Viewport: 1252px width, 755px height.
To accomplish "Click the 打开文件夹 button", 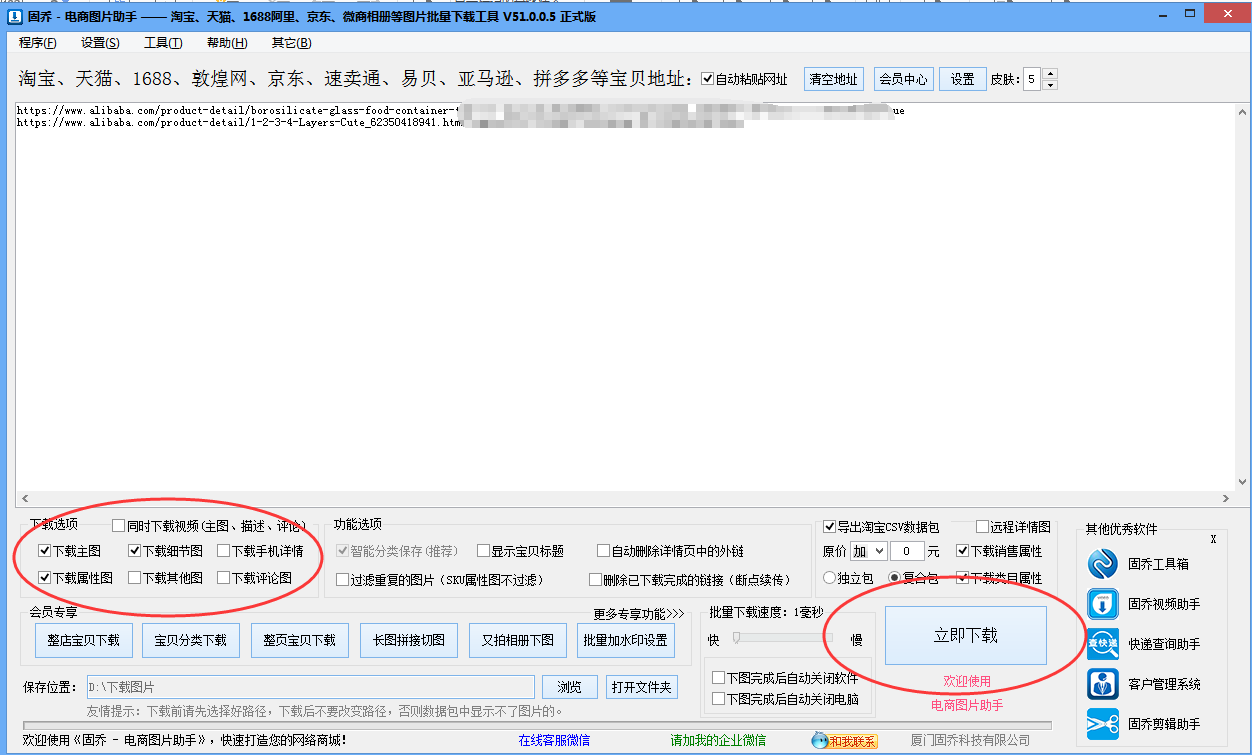I will [643, 687].
